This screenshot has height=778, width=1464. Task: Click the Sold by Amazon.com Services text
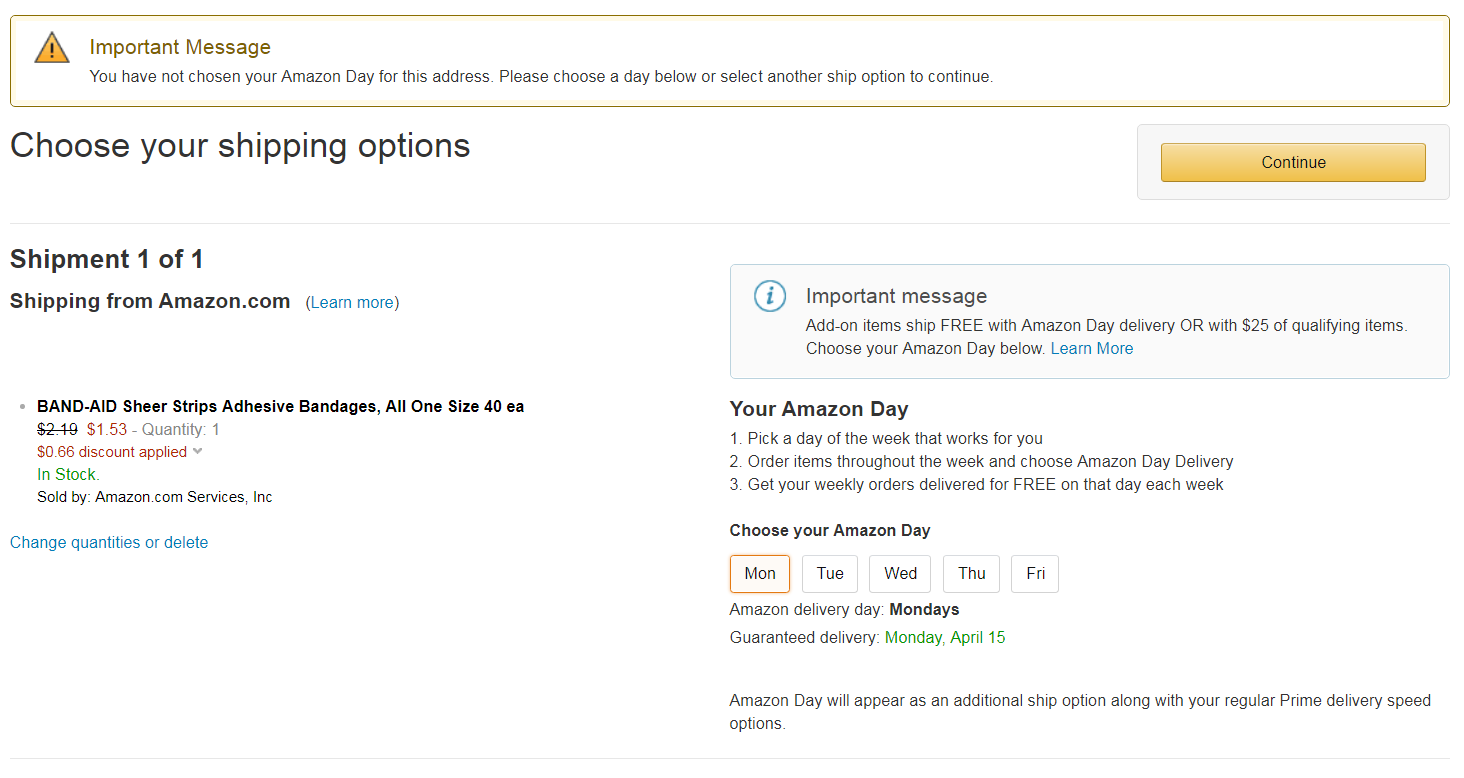(x=154, y=497)
